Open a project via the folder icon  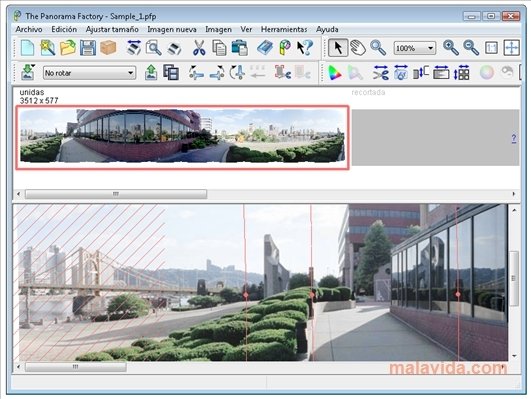68,48
